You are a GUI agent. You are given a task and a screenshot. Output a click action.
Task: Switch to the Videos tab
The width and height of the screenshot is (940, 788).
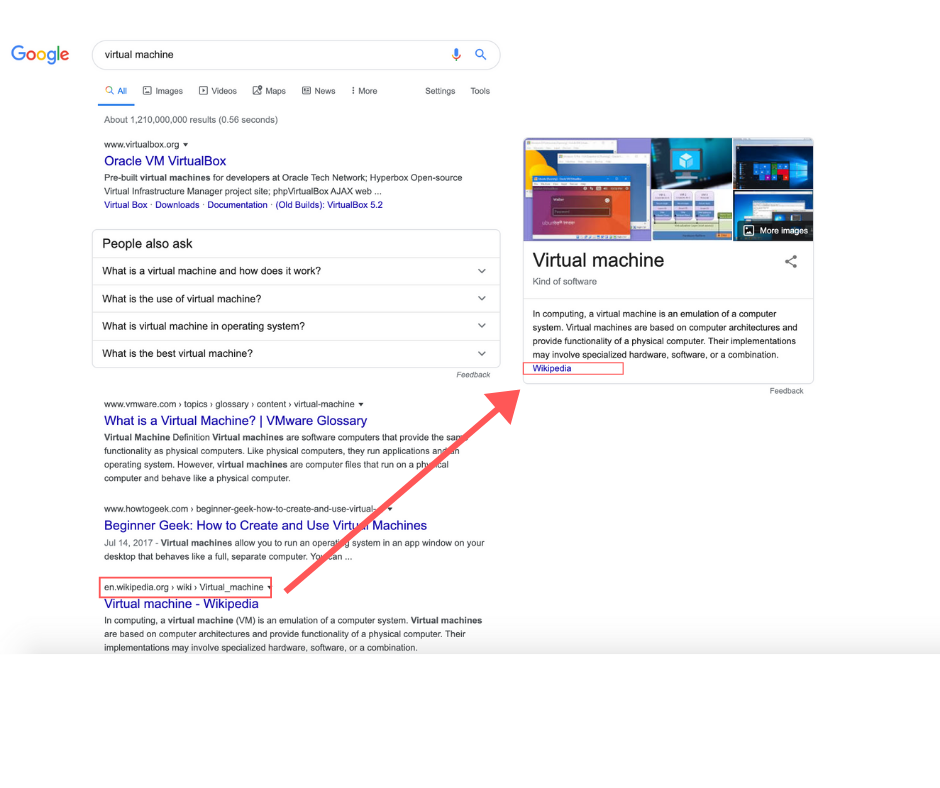[x=218, y=91]
